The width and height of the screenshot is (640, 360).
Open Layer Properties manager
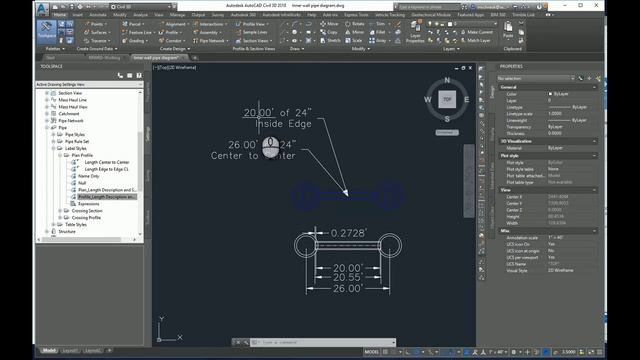point(415,31)
